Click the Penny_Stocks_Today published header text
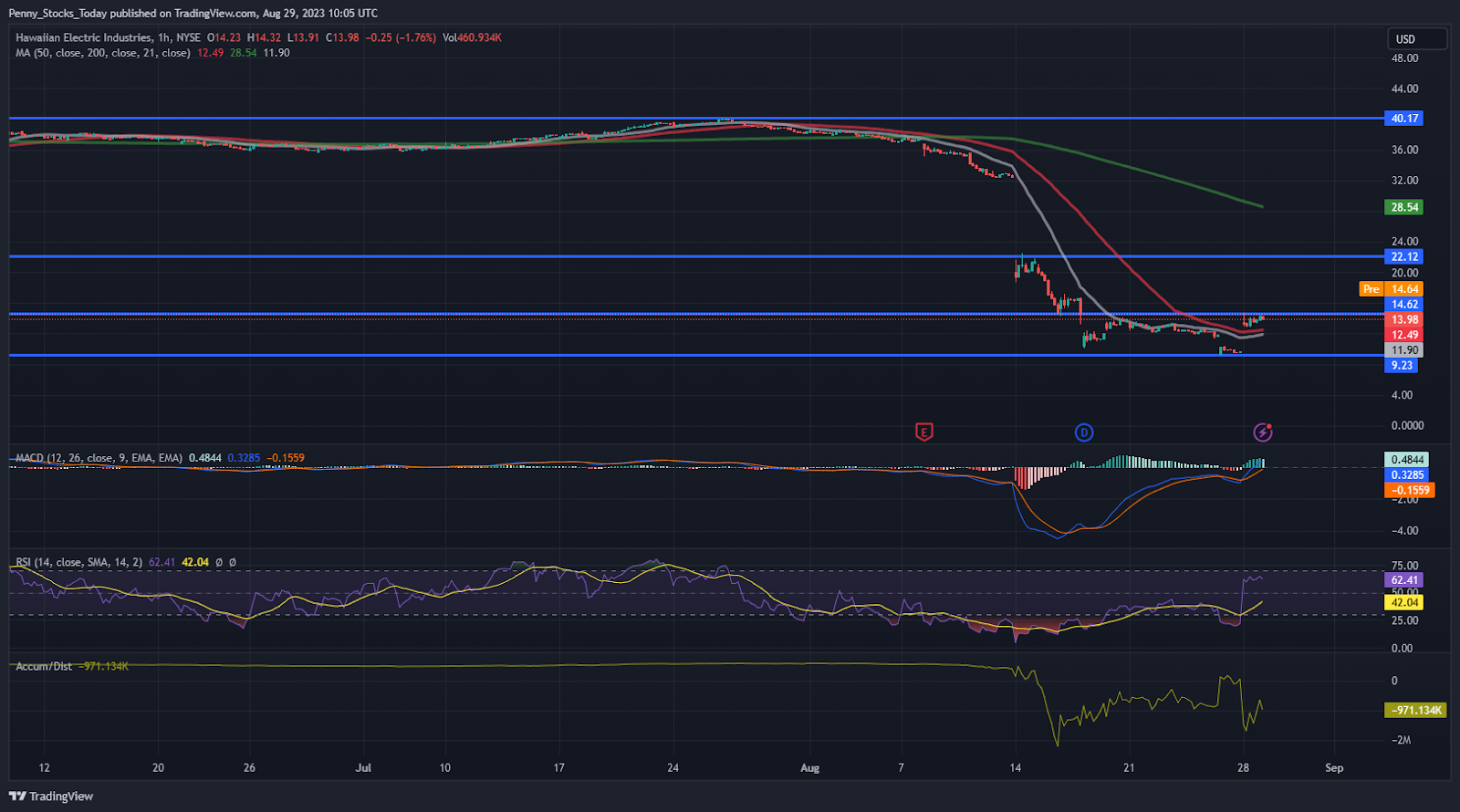 pyautogui.click(x=193, y=14)
